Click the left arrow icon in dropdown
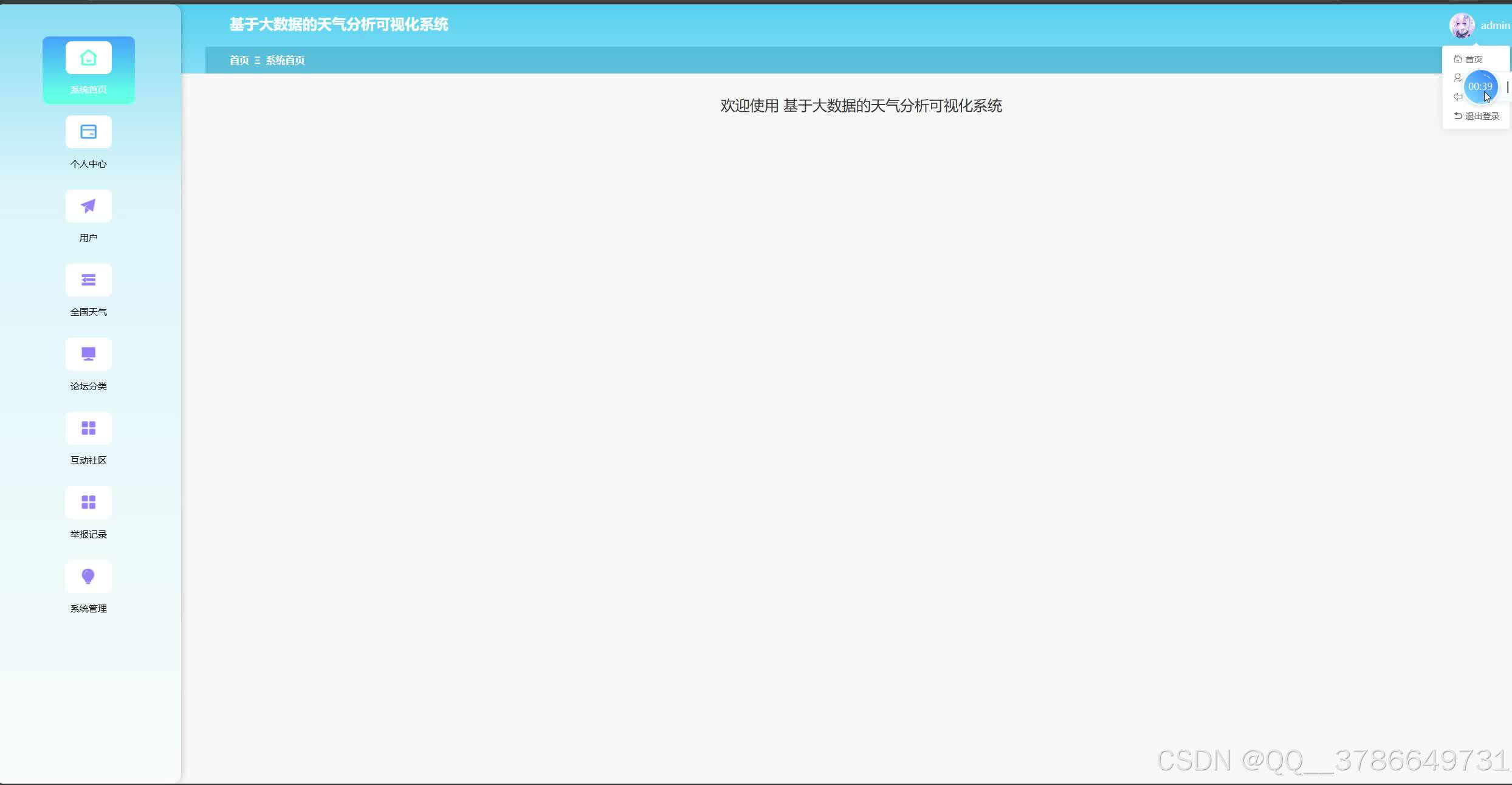The width and height of the screenshot is (1512, 785). [1457, 97]
